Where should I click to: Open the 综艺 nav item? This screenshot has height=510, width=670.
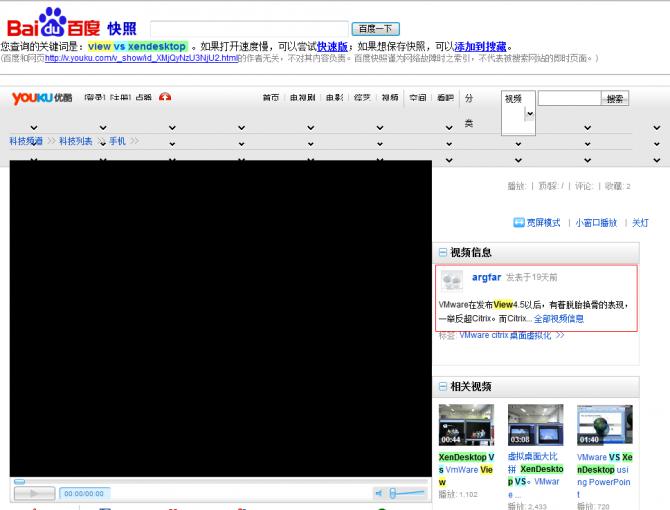click(362, 98)
